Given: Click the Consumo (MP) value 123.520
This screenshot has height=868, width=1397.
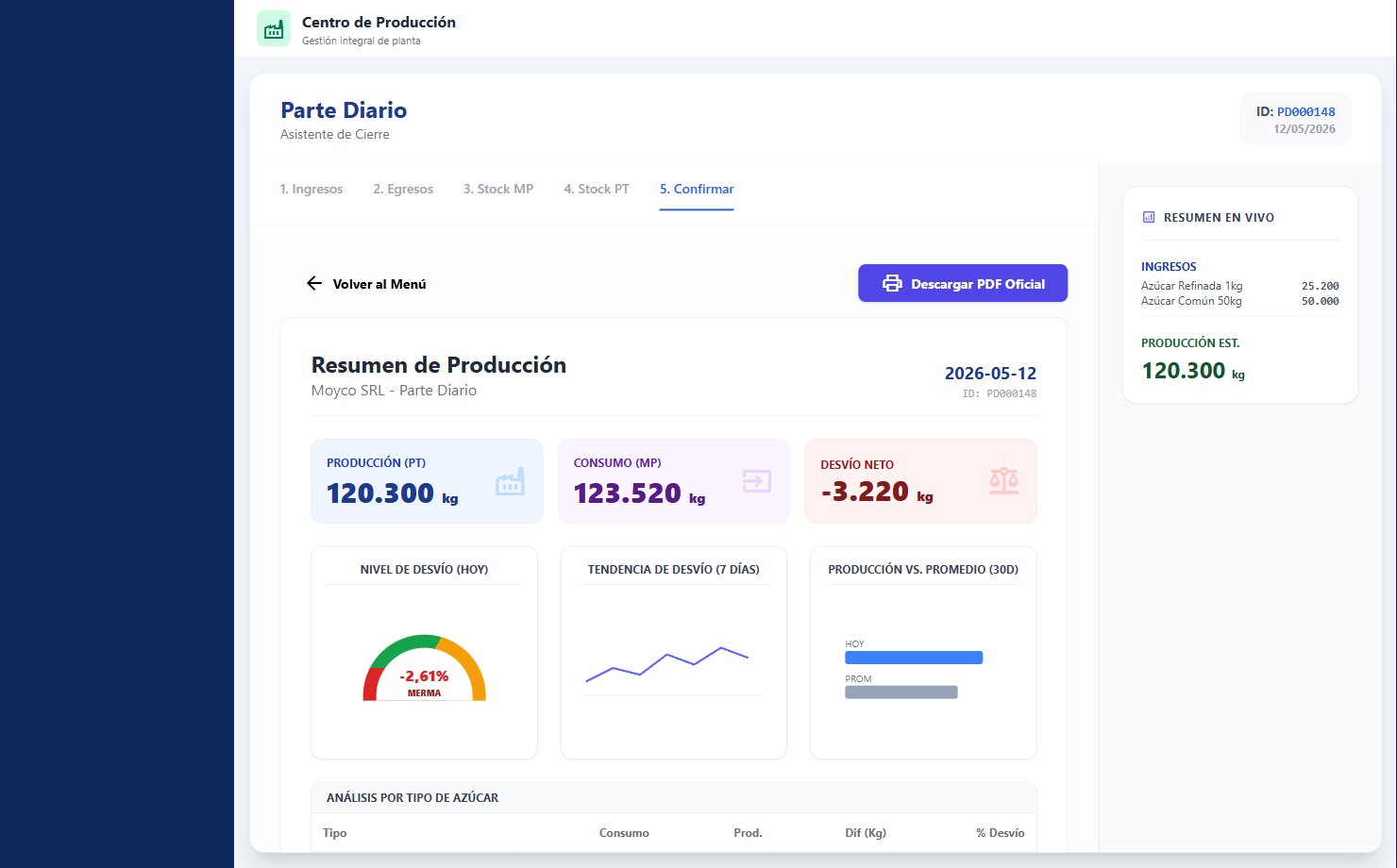Looking at the screenshot, I should pyautogui.click(x=628, y=492).
